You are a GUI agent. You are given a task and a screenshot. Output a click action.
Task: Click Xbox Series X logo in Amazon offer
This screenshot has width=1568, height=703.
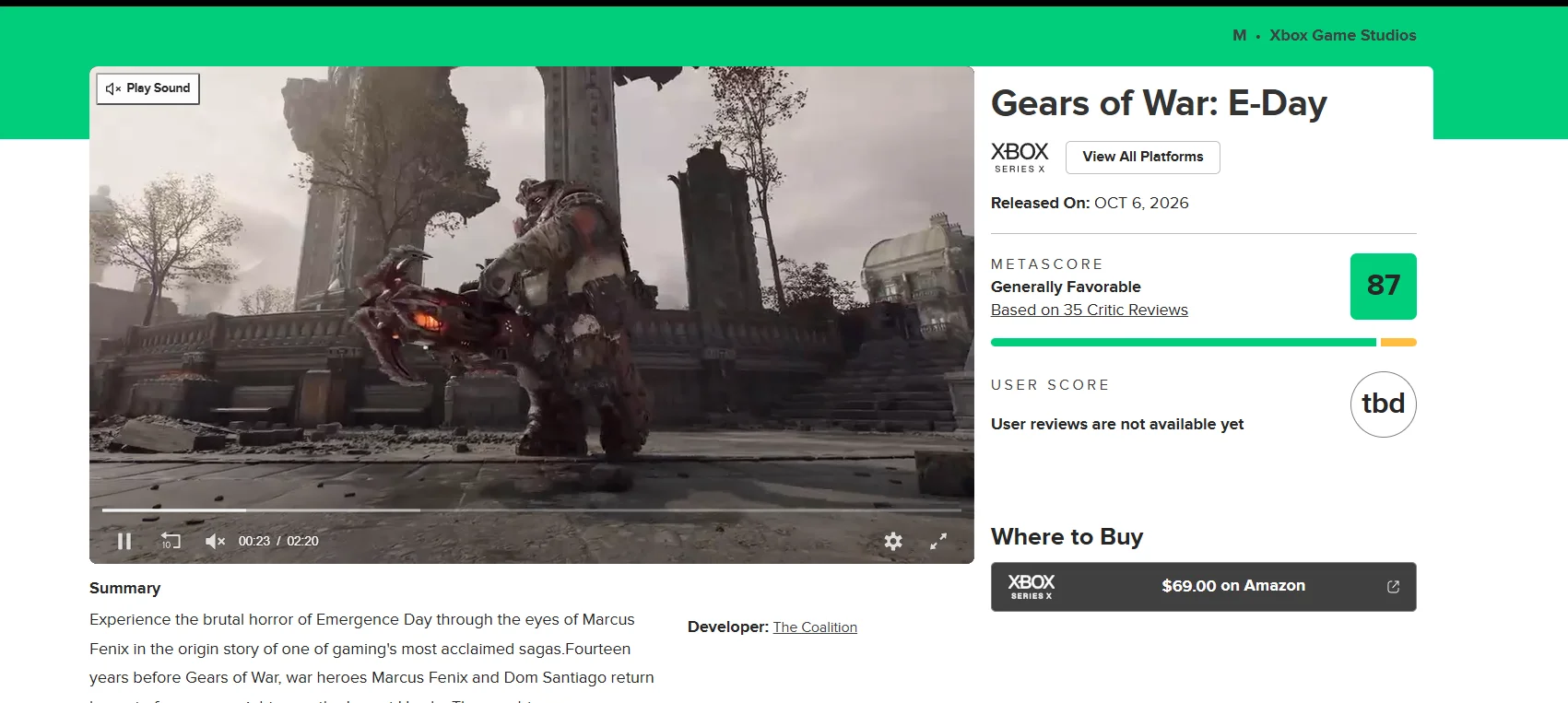tap(1031, 586)
